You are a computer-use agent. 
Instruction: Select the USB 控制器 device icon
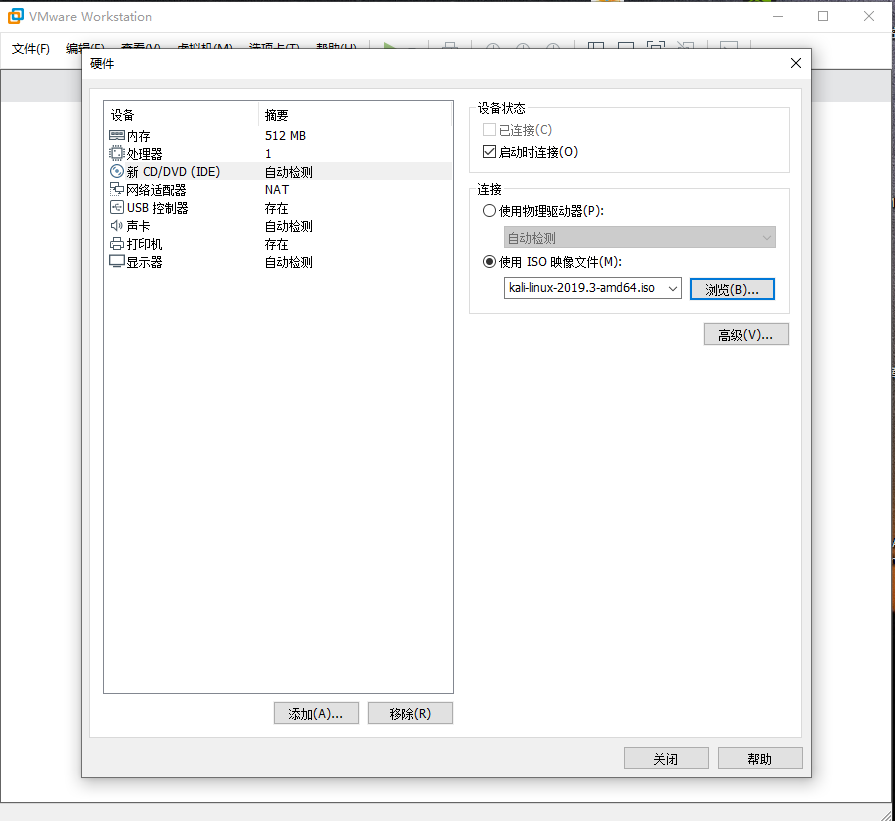point(116,207)
